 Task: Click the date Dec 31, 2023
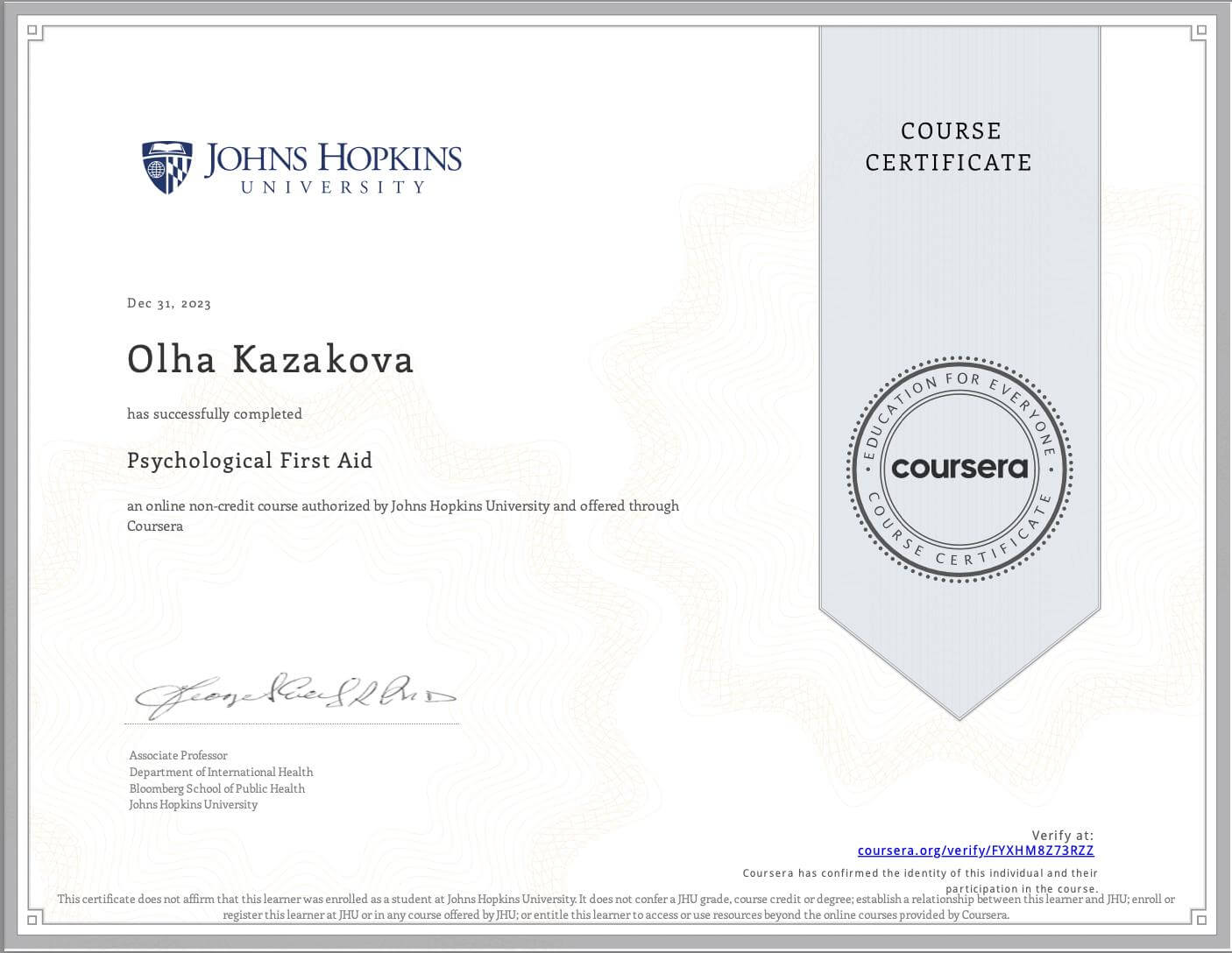[x=169, y=304]
